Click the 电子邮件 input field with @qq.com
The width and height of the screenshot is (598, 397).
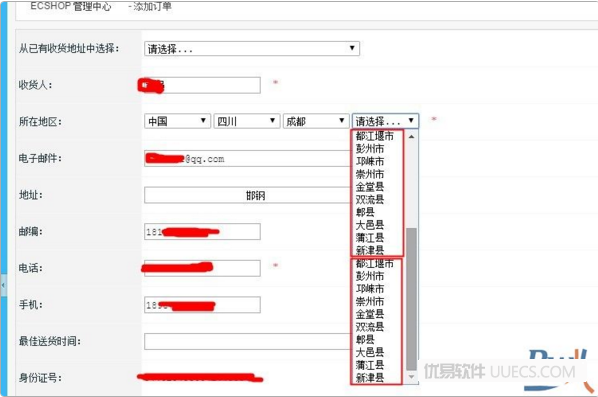(248, 158)
